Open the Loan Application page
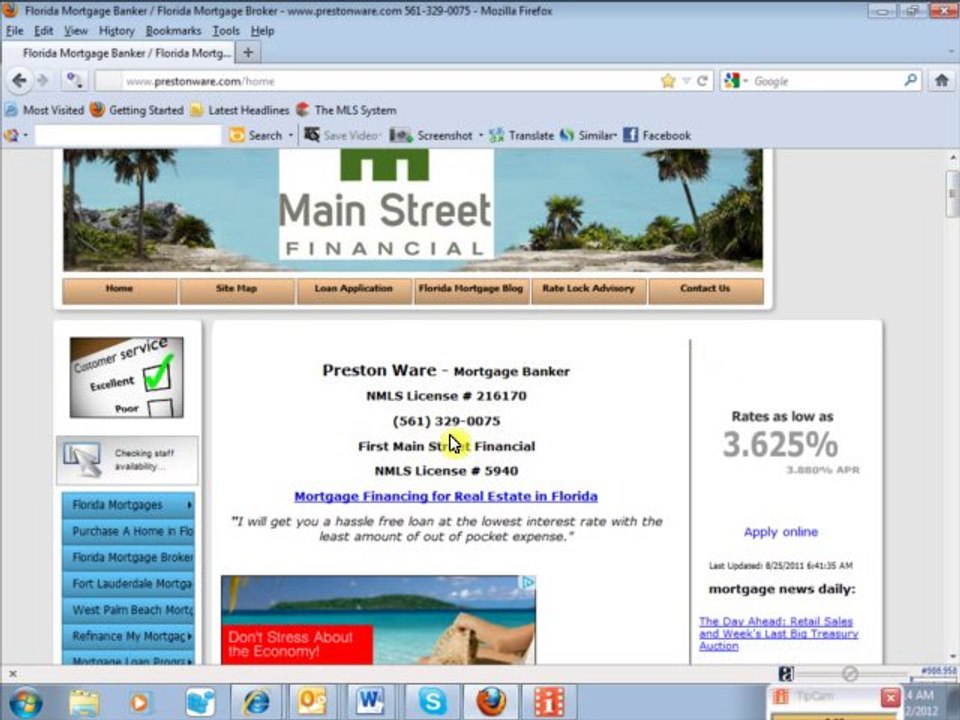 pyautogui.click(x=354, y=290)
